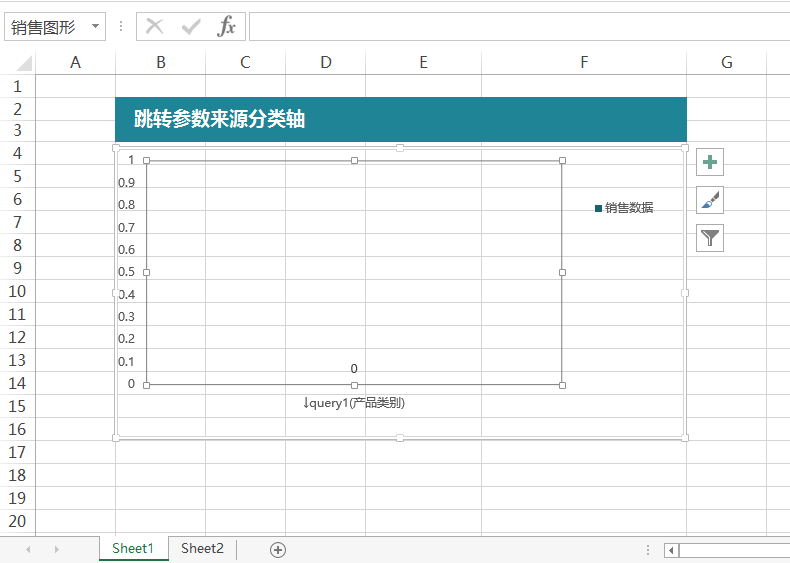Screen dimensions: 790x563
Task: Select row 17 header
Action: point(18,452)
